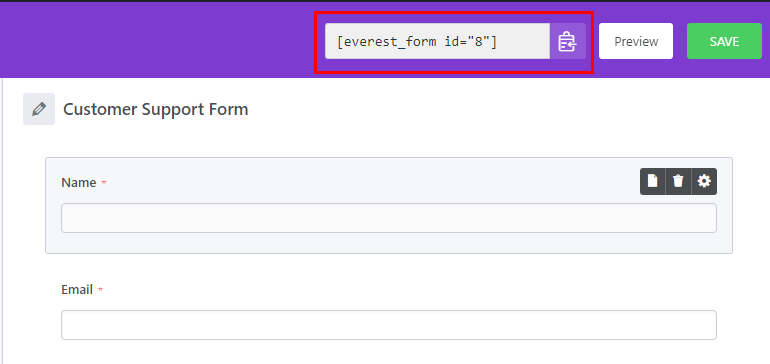The width and height of the screenshot is (770, 364).
Task: Click the white space between the fields
Action: point(388,268)
